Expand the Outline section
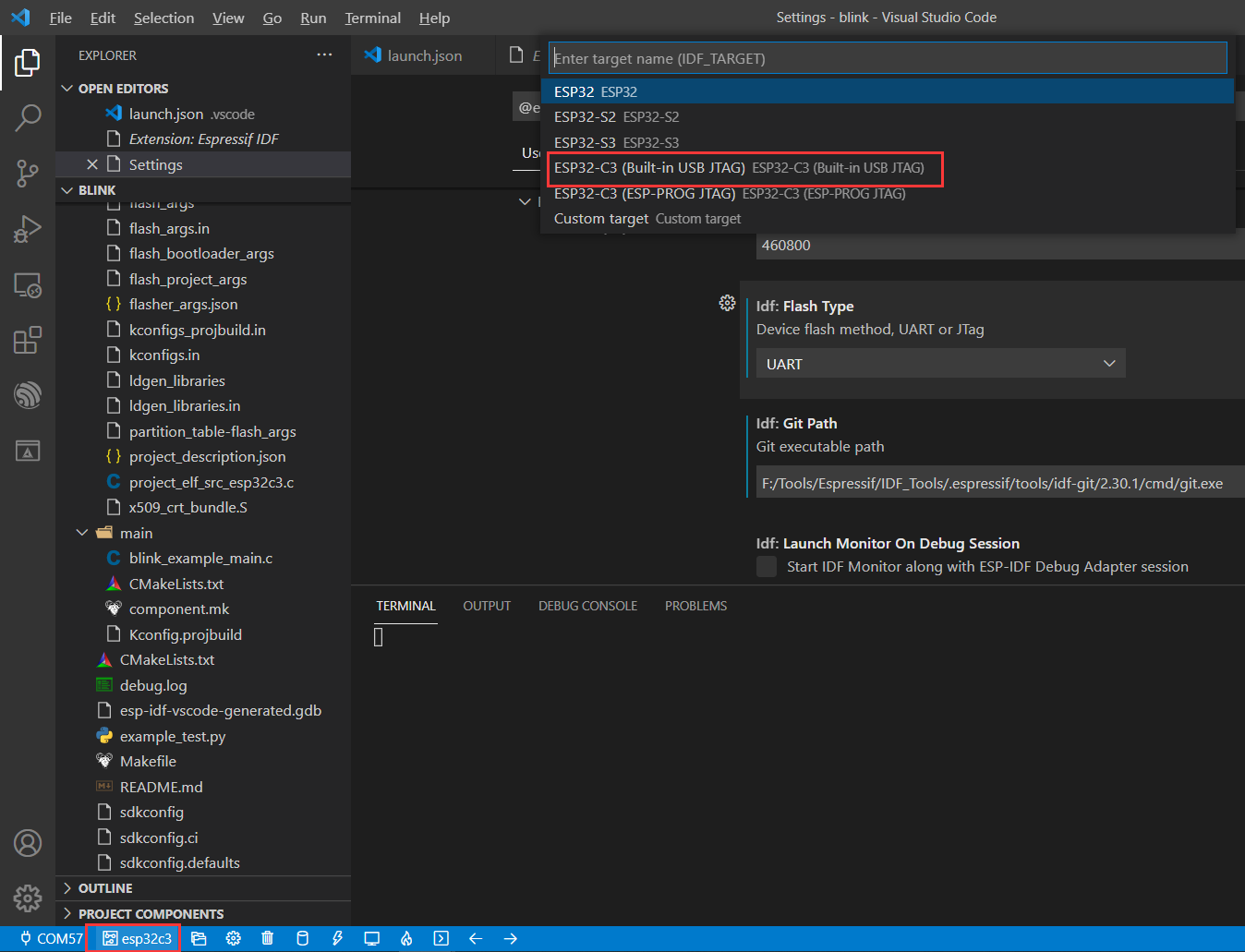This screenshot has width=1245, height=952. 66,888
